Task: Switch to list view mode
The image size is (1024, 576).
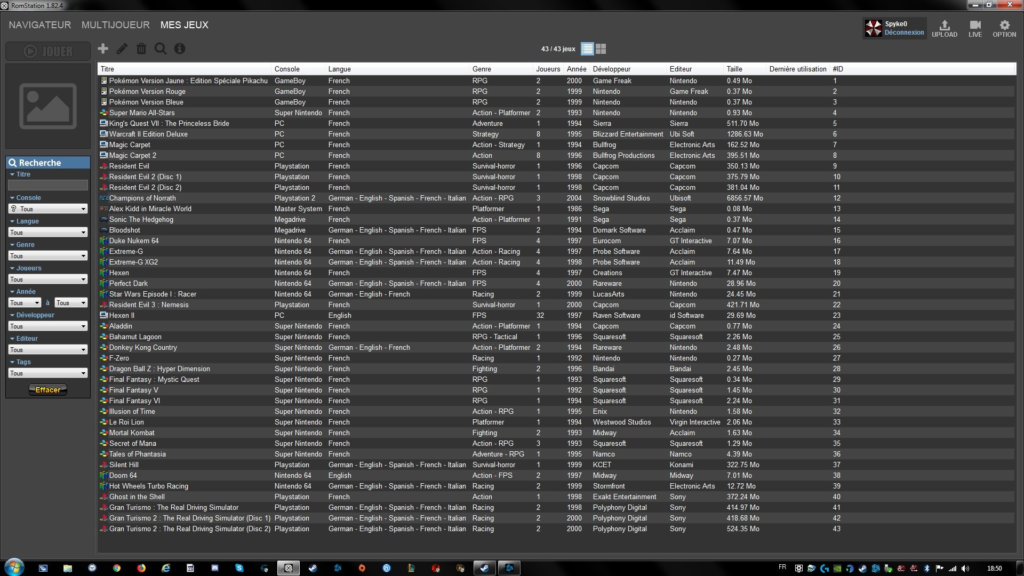Action: tap(587, 48)
